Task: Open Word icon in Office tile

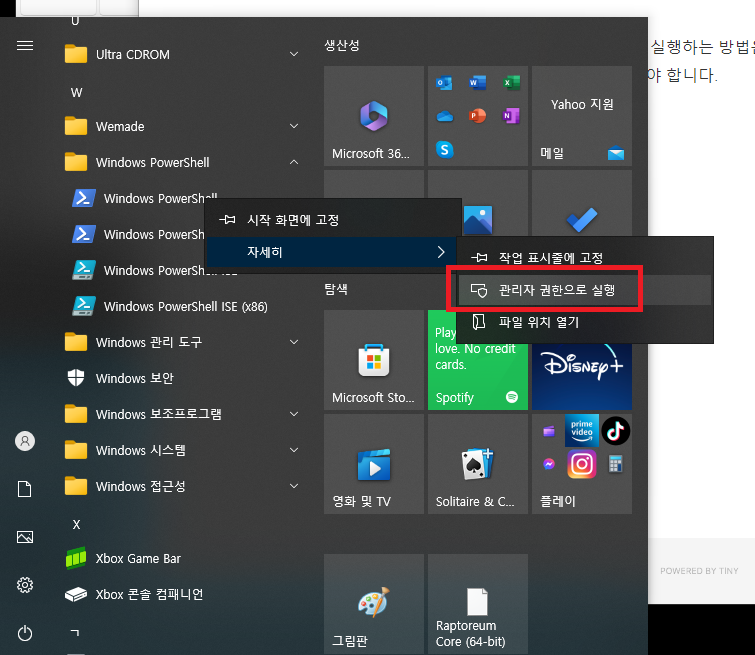Action: (x=477, y=83)
